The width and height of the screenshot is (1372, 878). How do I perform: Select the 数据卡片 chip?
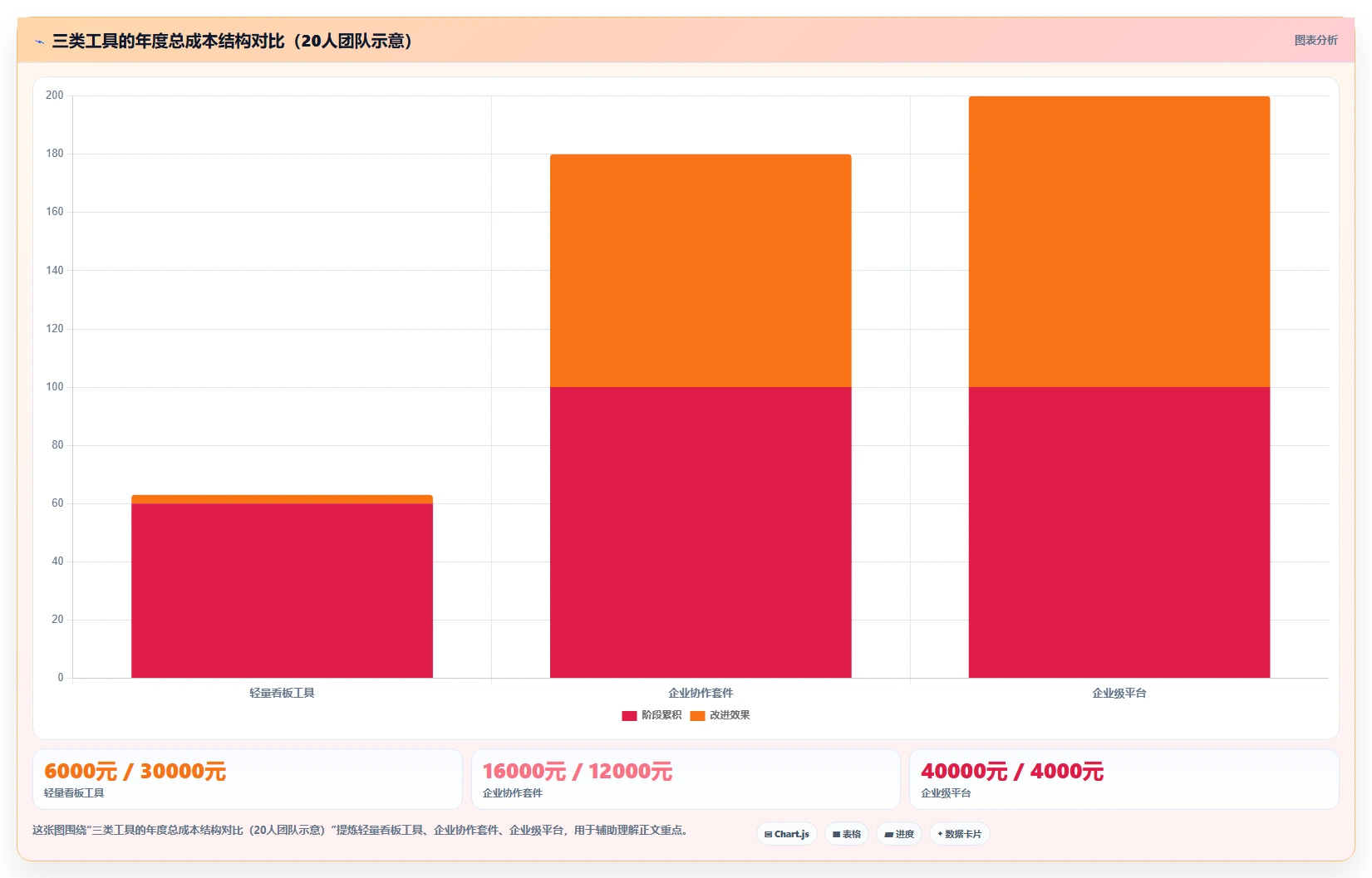(959, 834)
